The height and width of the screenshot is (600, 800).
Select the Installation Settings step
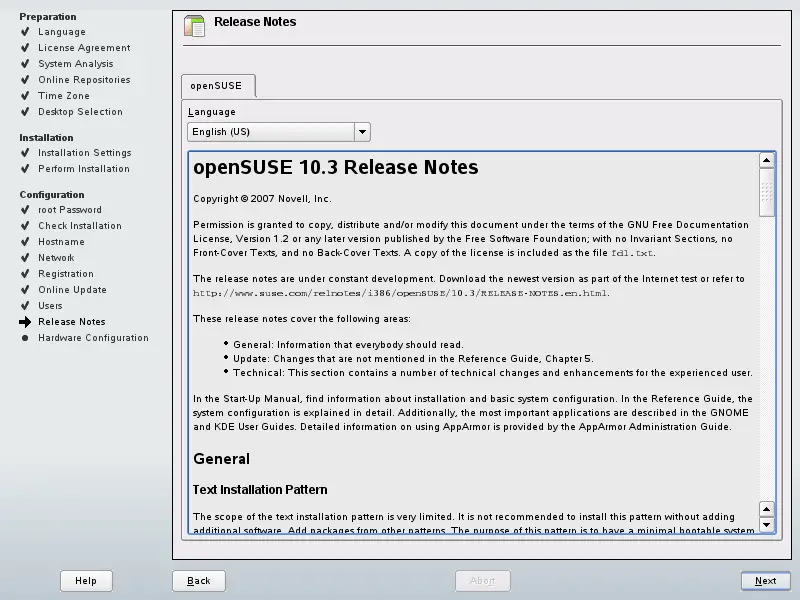click(85, 153)
